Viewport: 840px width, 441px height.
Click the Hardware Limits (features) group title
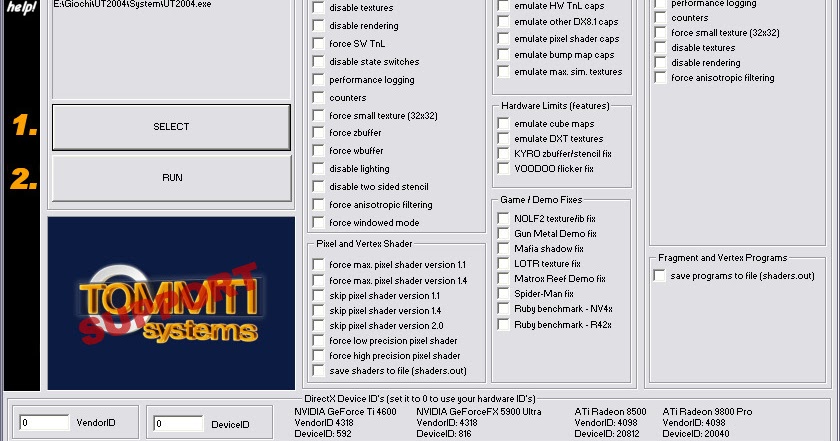pos(556,106)
